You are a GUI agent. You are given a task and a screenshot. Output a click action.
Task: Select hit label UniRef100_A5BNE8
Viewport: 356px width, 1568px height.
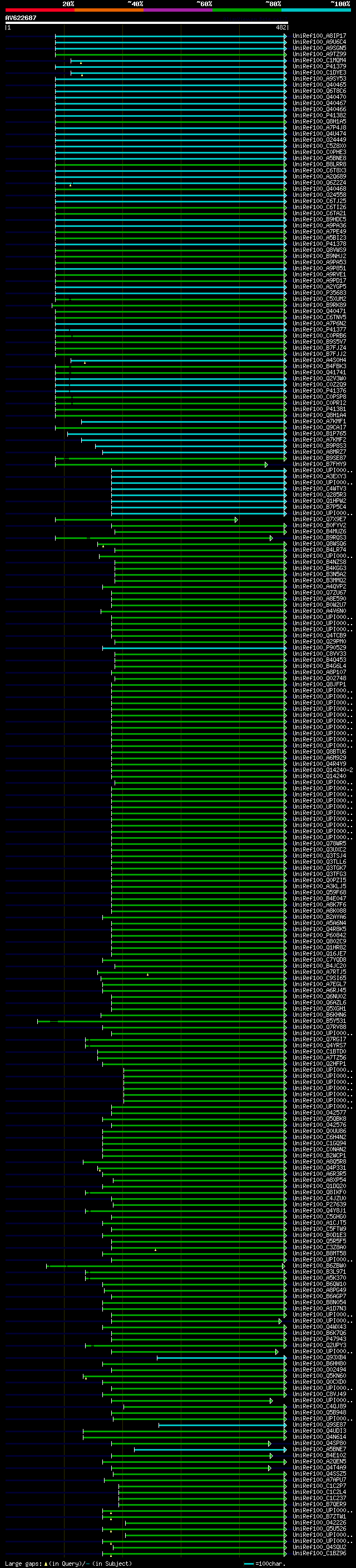tap(319, 159)
